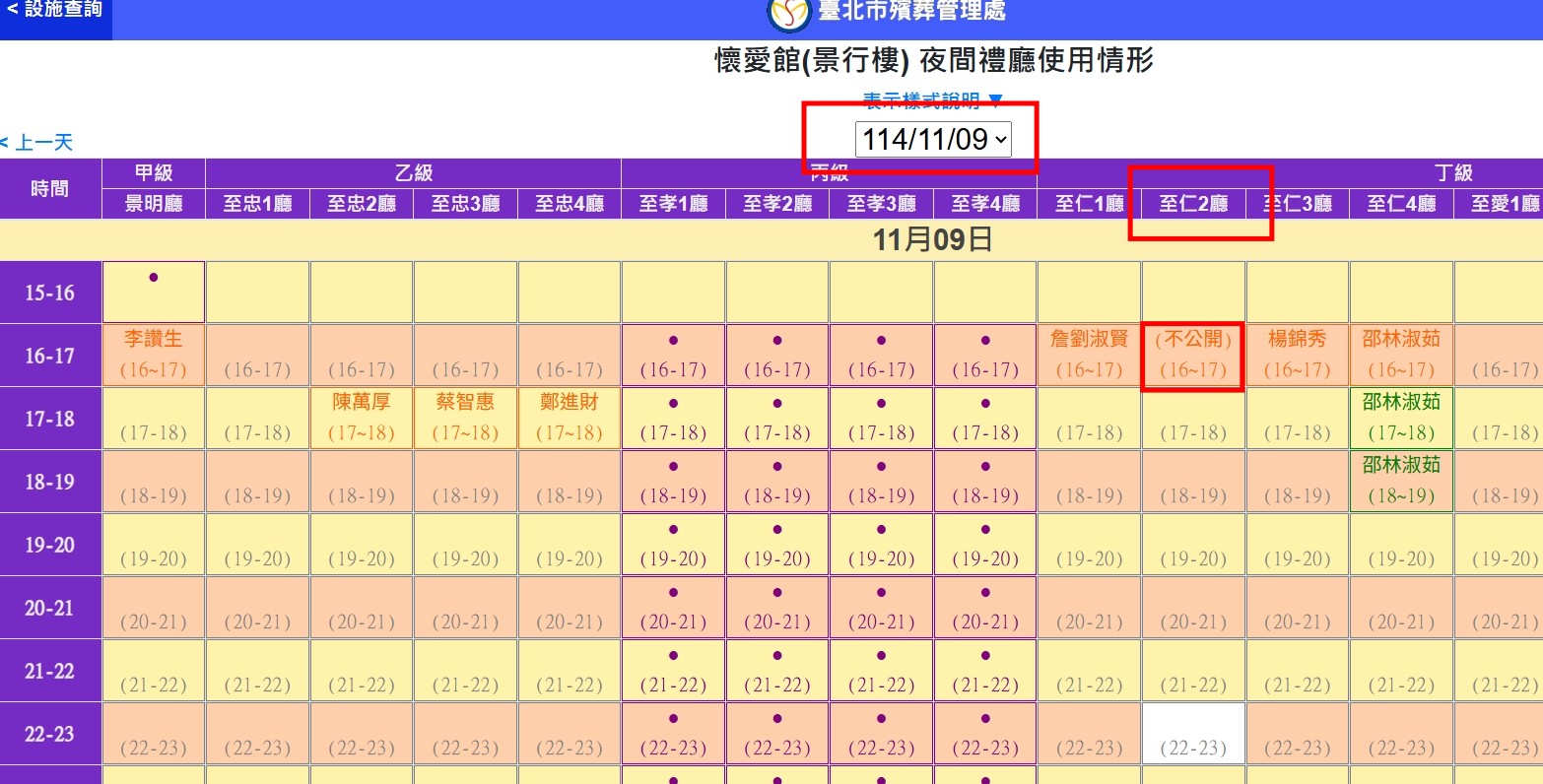
Task: Click 蔡智惠 booking at 17-18
Action: (x=465, y=418)
